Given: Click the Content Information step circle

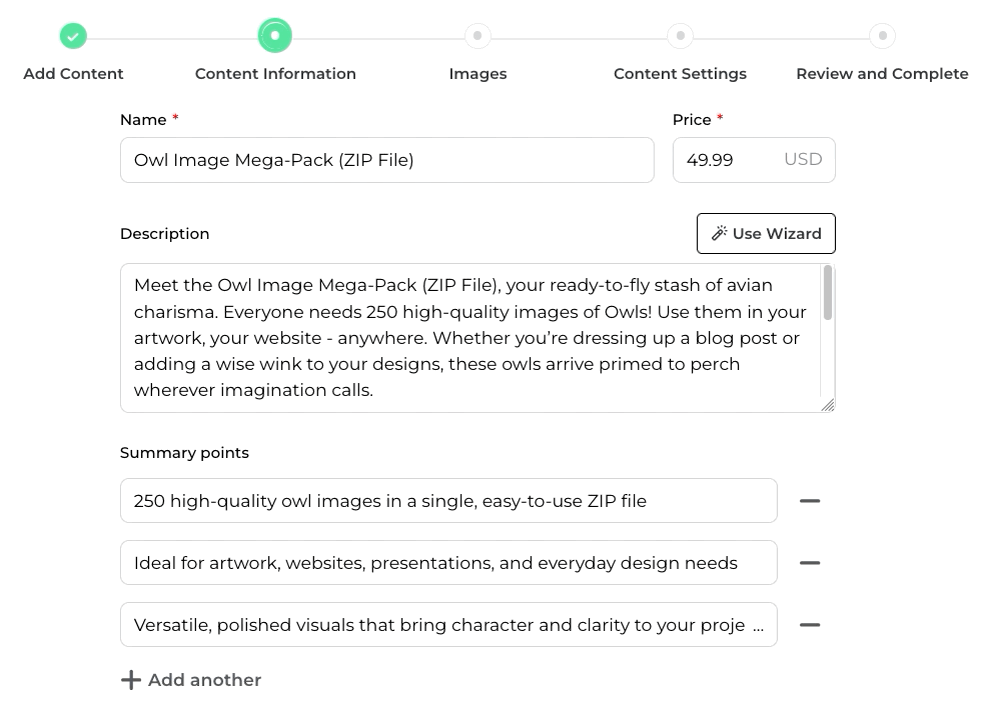Looking at the screenshot, I should click(275, 37).
